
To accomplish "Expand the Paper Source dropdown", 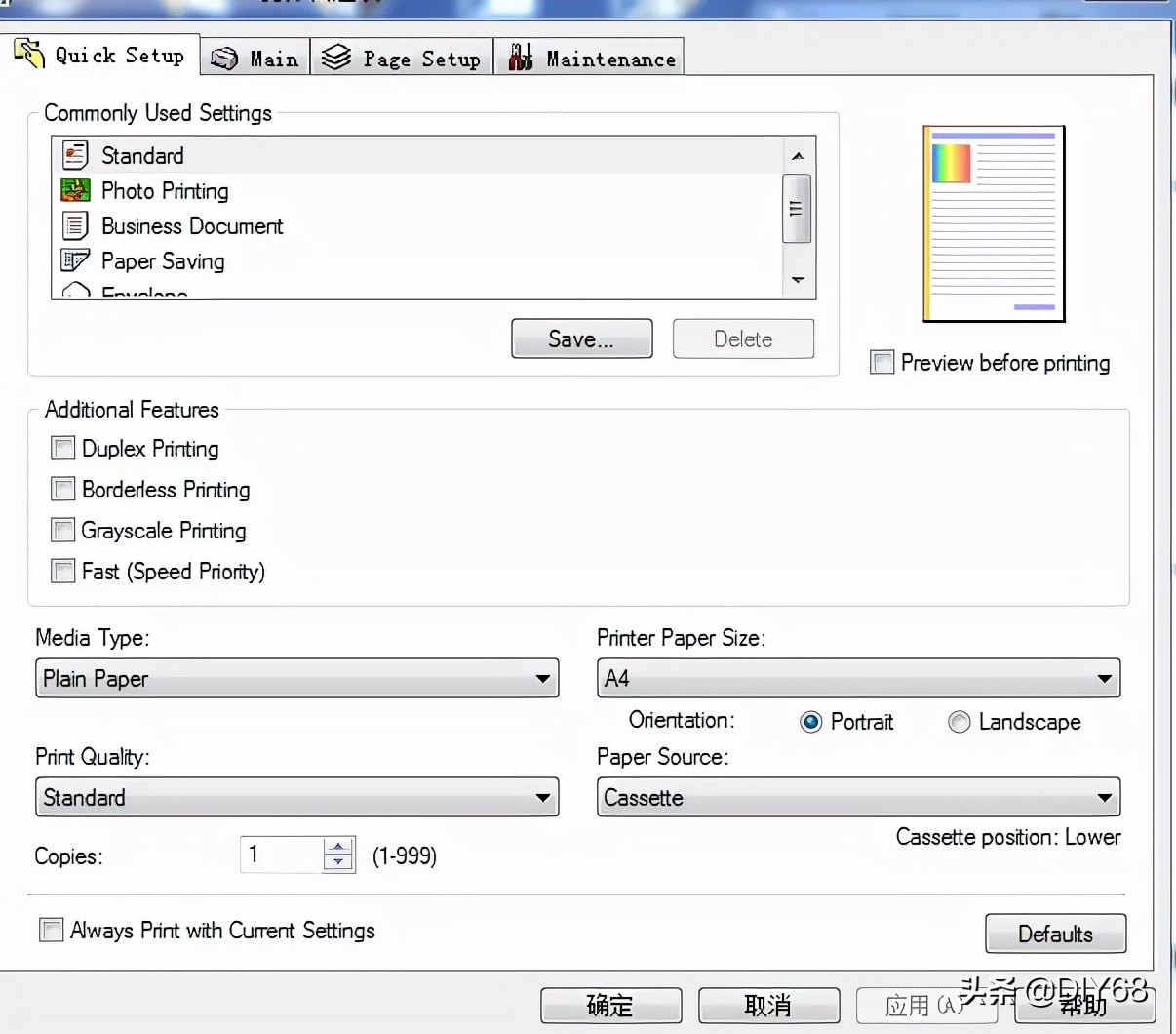I will [x=859, y=797].
